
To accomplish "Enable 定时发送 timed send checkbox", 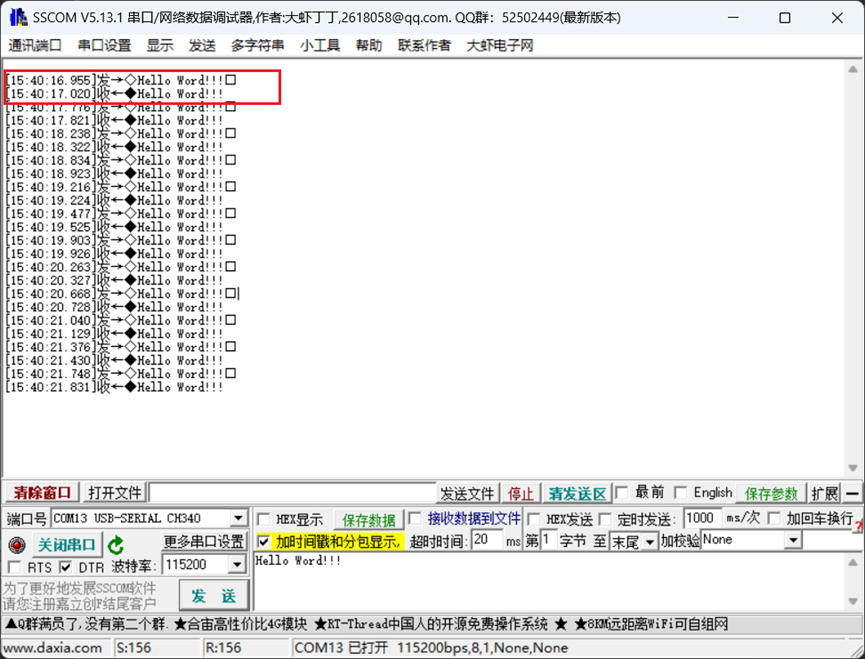I will coord(607,519).
